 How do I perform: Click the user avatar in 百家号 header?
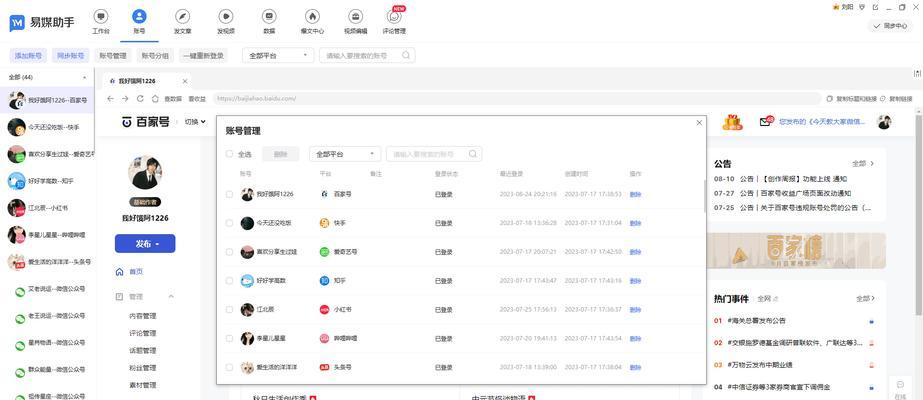pyautogui.click(x=884, y=122)
